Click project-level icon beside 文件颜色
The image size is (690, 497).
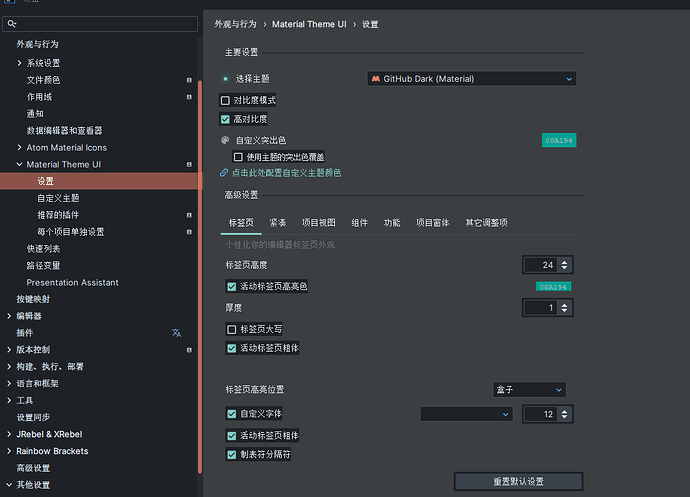(189, 80)
